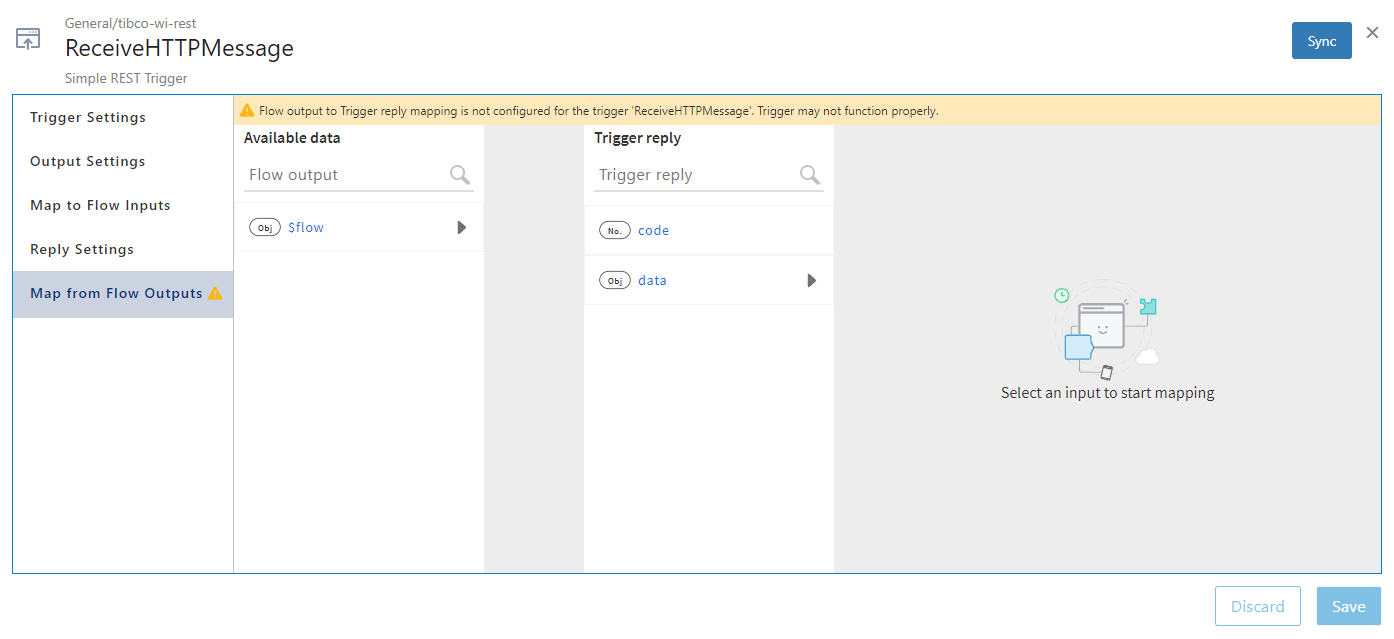Click the Obj type badge beside data
Viewport: 1394px width, 639px height.
[x=615, y=281]
